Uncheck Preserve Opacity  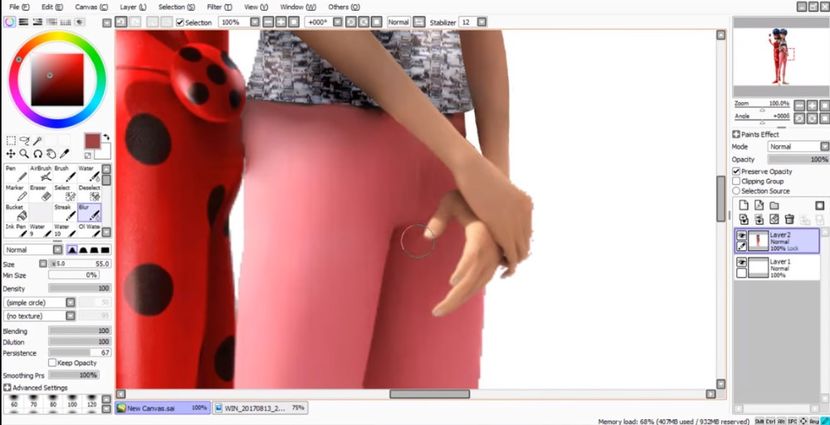[736, 171]
